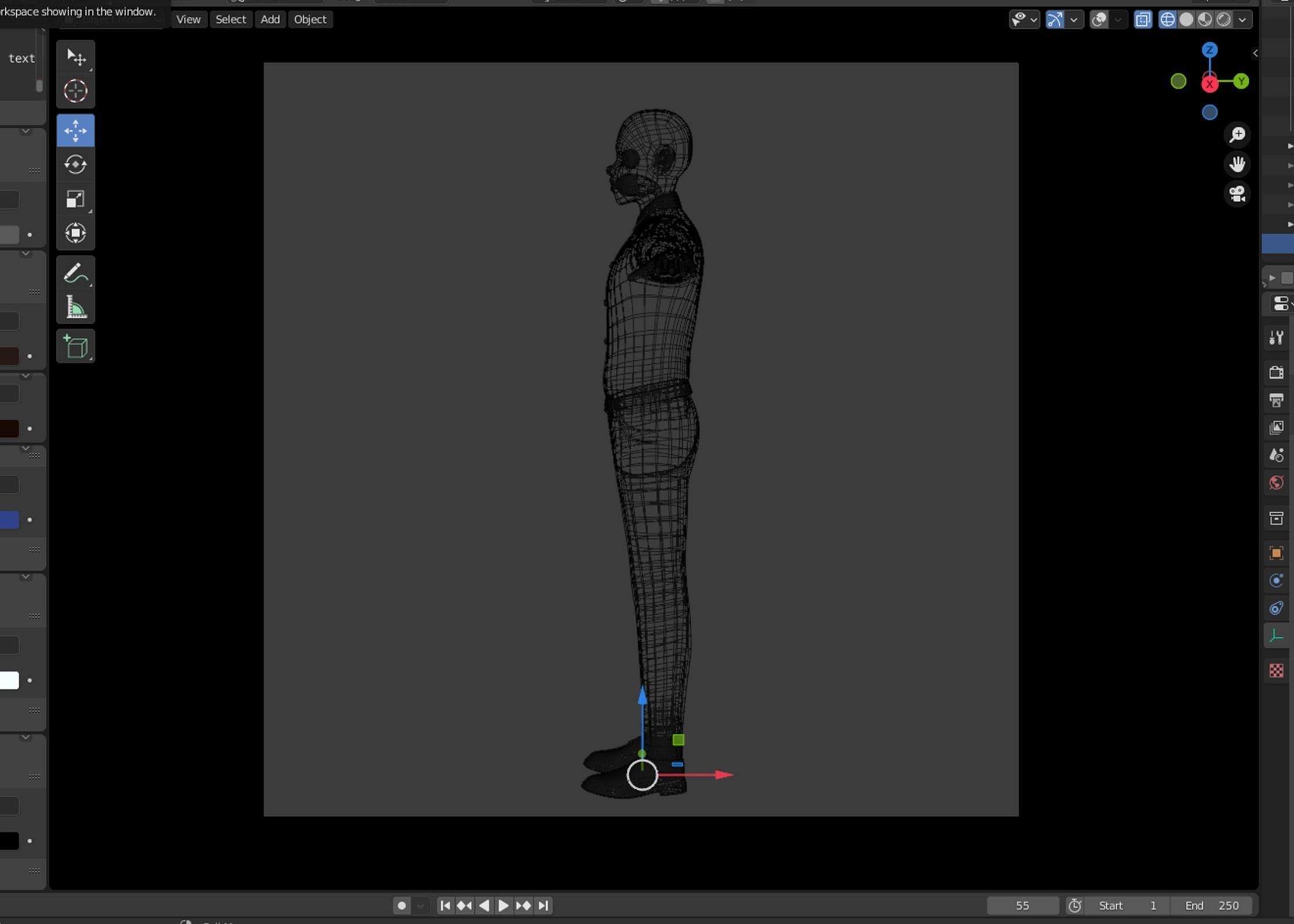The height and width of the screenshot is (924, 1294).
Task: Select the Measure tool
Action: (76, 307)
